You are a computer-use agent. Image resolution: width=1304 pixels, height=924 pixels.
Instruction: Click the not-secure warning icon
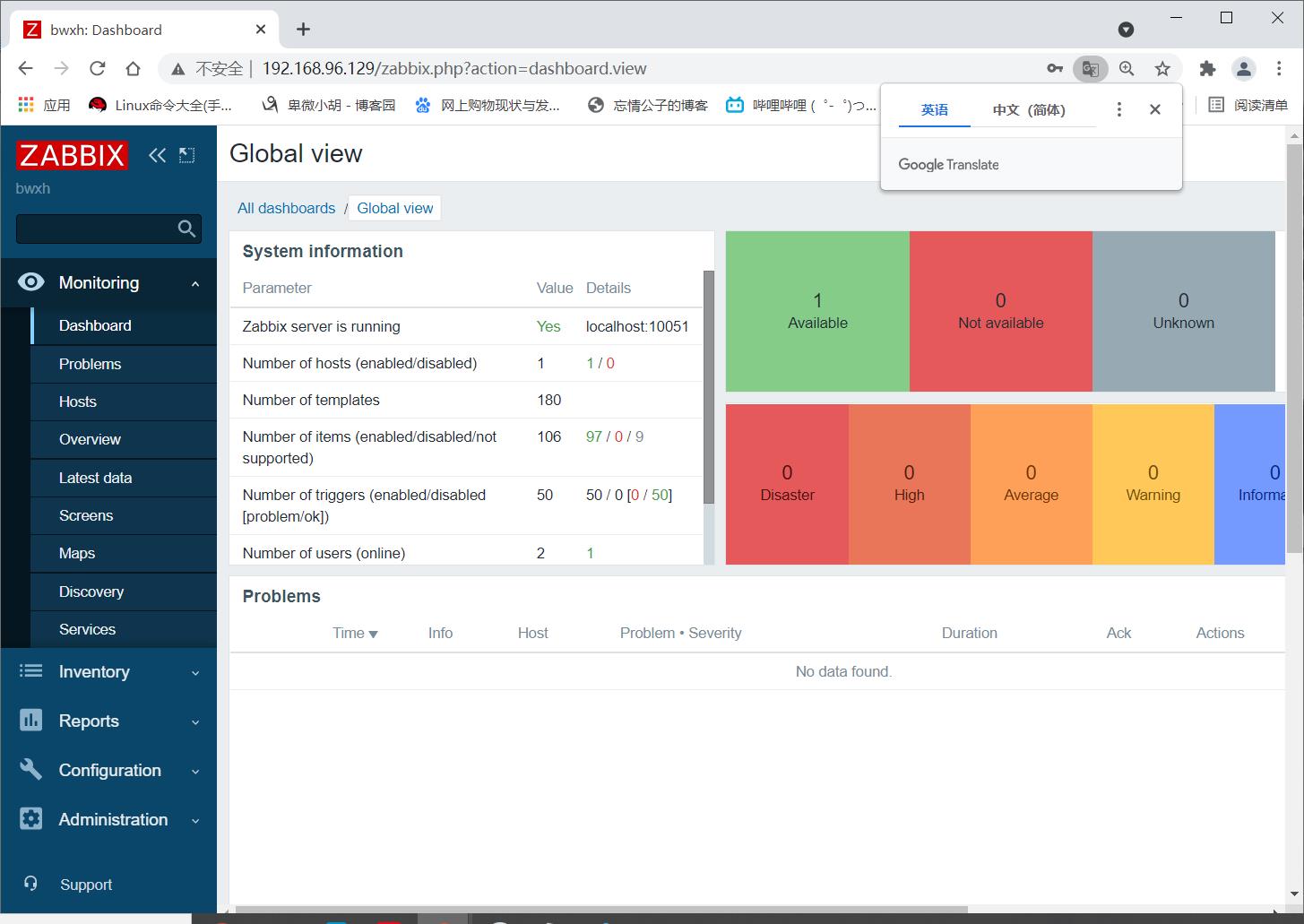point(178,69)
